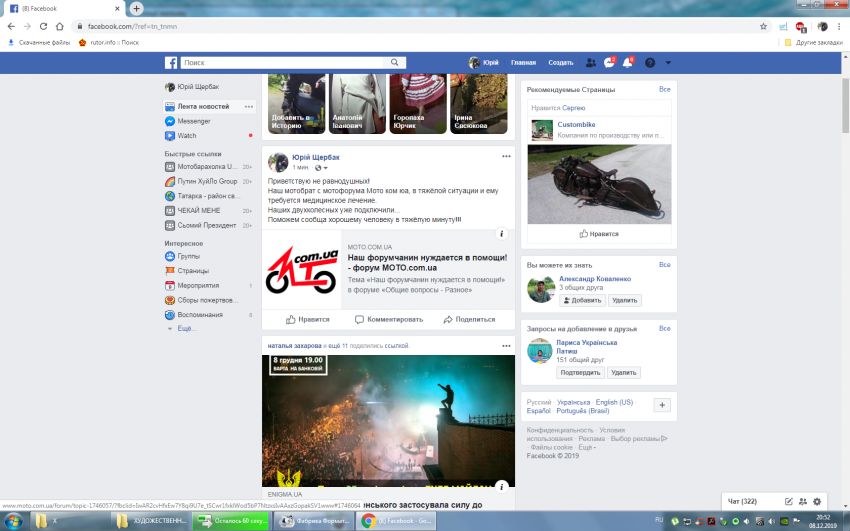This screenshot has width=850, height=531.
Task: Click create group icon in chat bar
Action: point(803,502)
